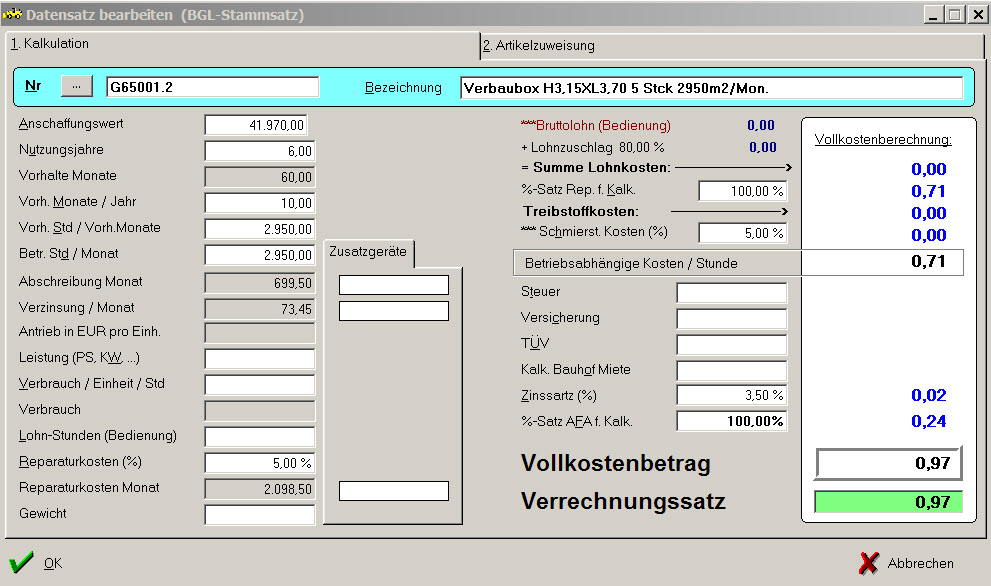Click the Versicherung input field
The image size is (991, 586).
tap(731, 319)
